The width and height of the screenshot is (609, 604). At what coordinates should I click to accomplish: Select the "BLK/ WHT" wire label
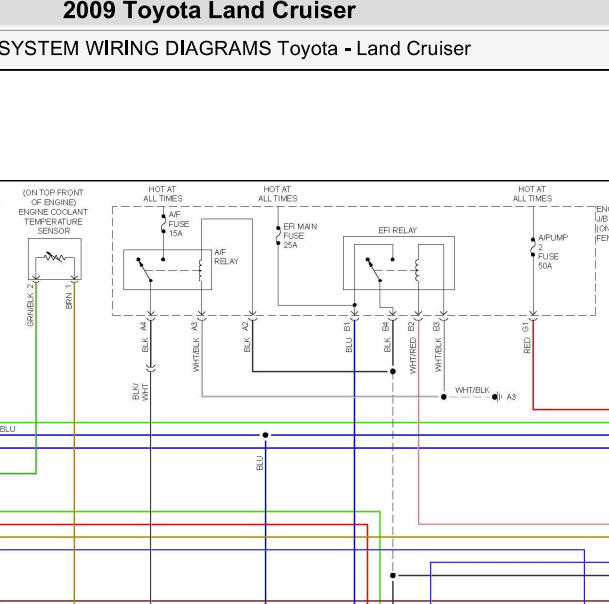pyautogui.click(x=140, y=392)
